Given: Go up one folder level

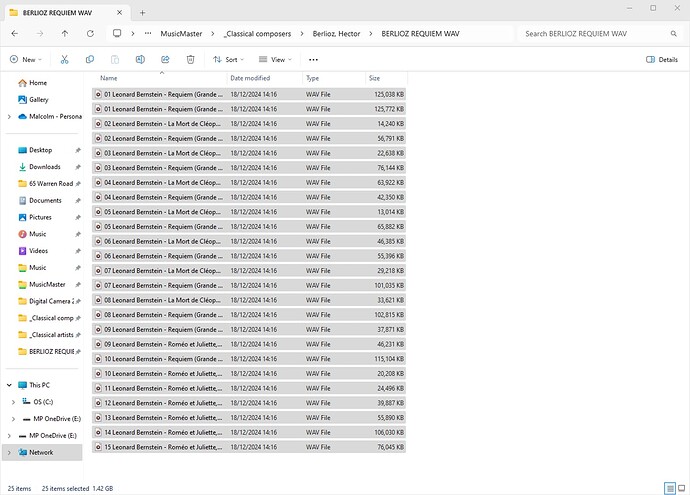Looking at the screenshot, I should click(65, 33).
